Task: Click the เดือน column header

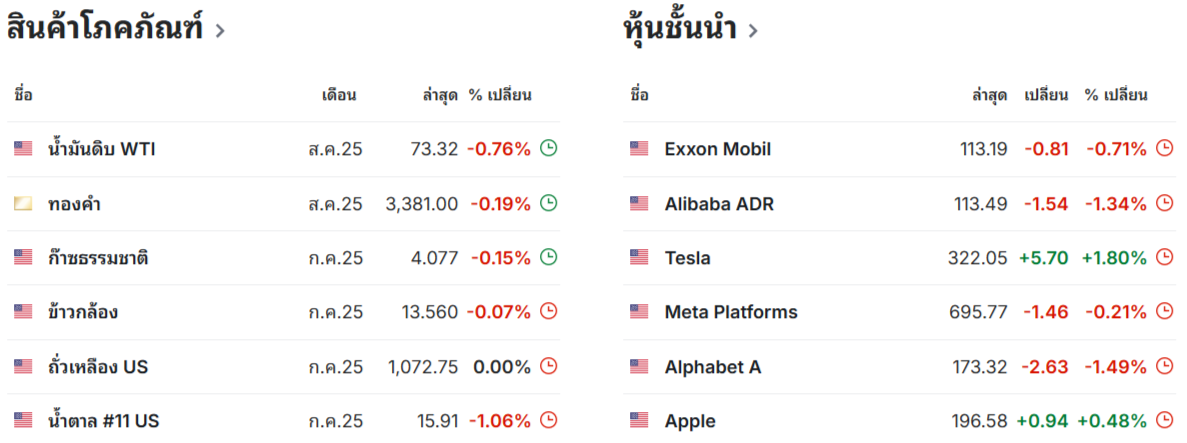Action: click(339, 95)
